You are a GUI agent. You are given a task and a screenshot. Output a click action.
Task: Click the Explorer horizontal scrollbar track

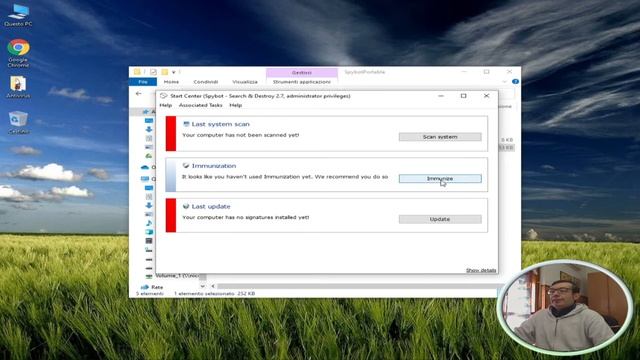pyautogui.click(x=357, y=287)
